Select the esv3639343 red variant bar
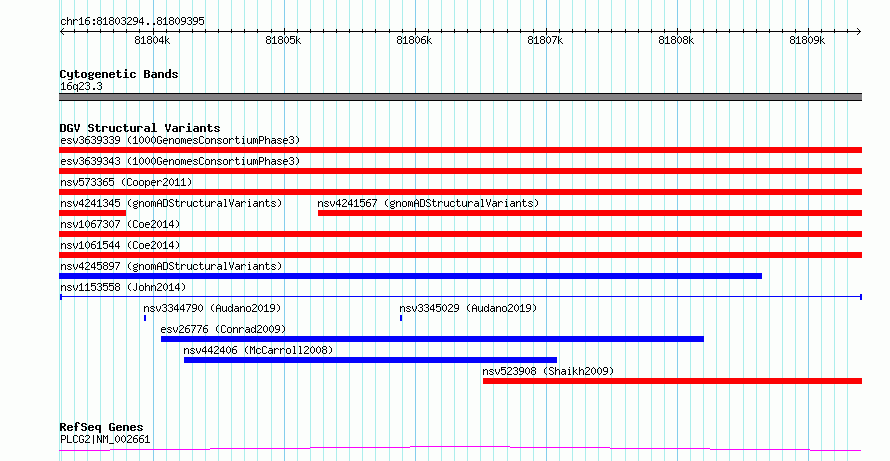The width and height of the screenshot is (890, 461). pyautogui.click(x=460, y=171)
